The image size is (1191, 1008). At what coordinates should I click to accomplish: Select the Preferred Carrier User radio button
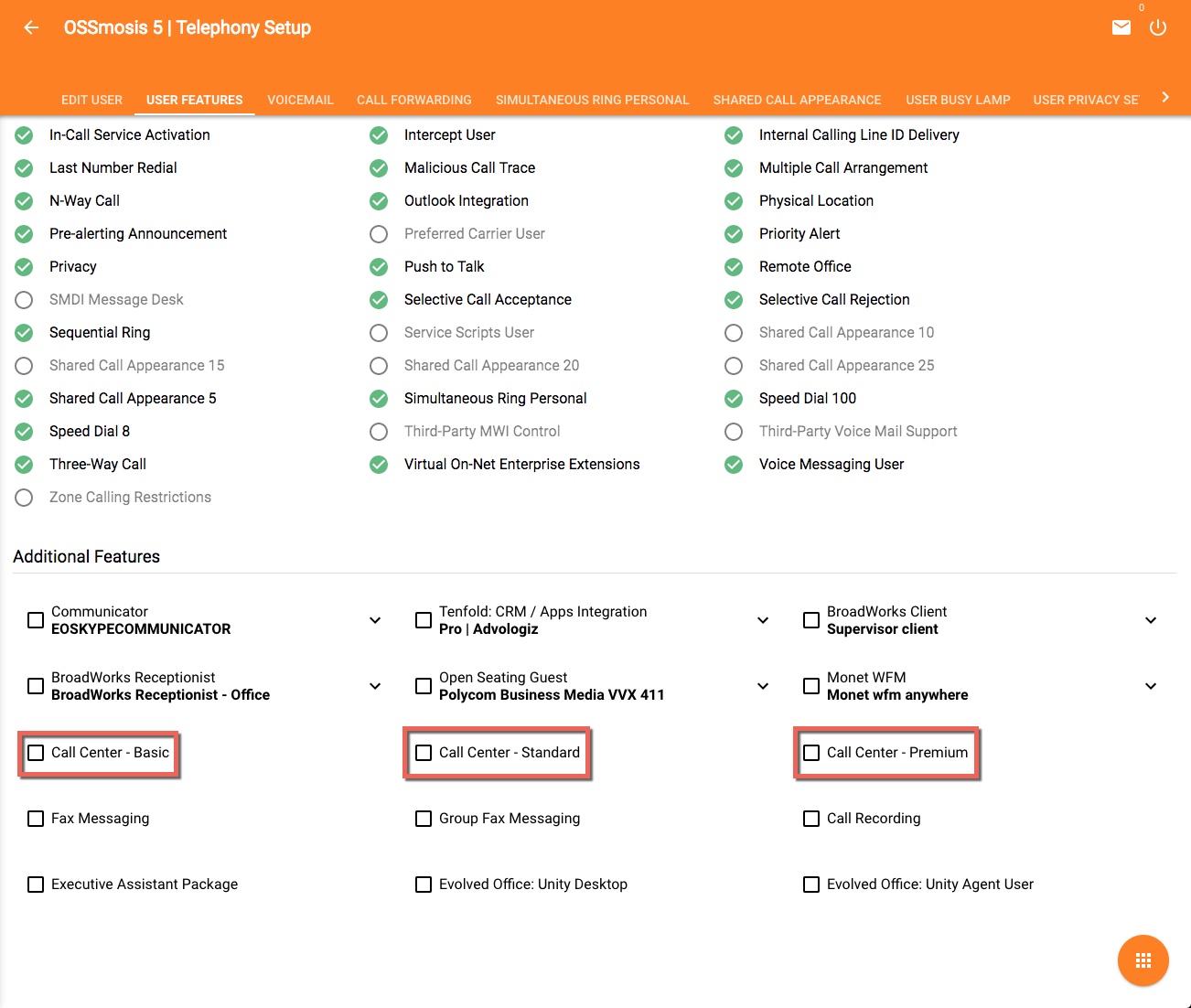click(379, 234)
